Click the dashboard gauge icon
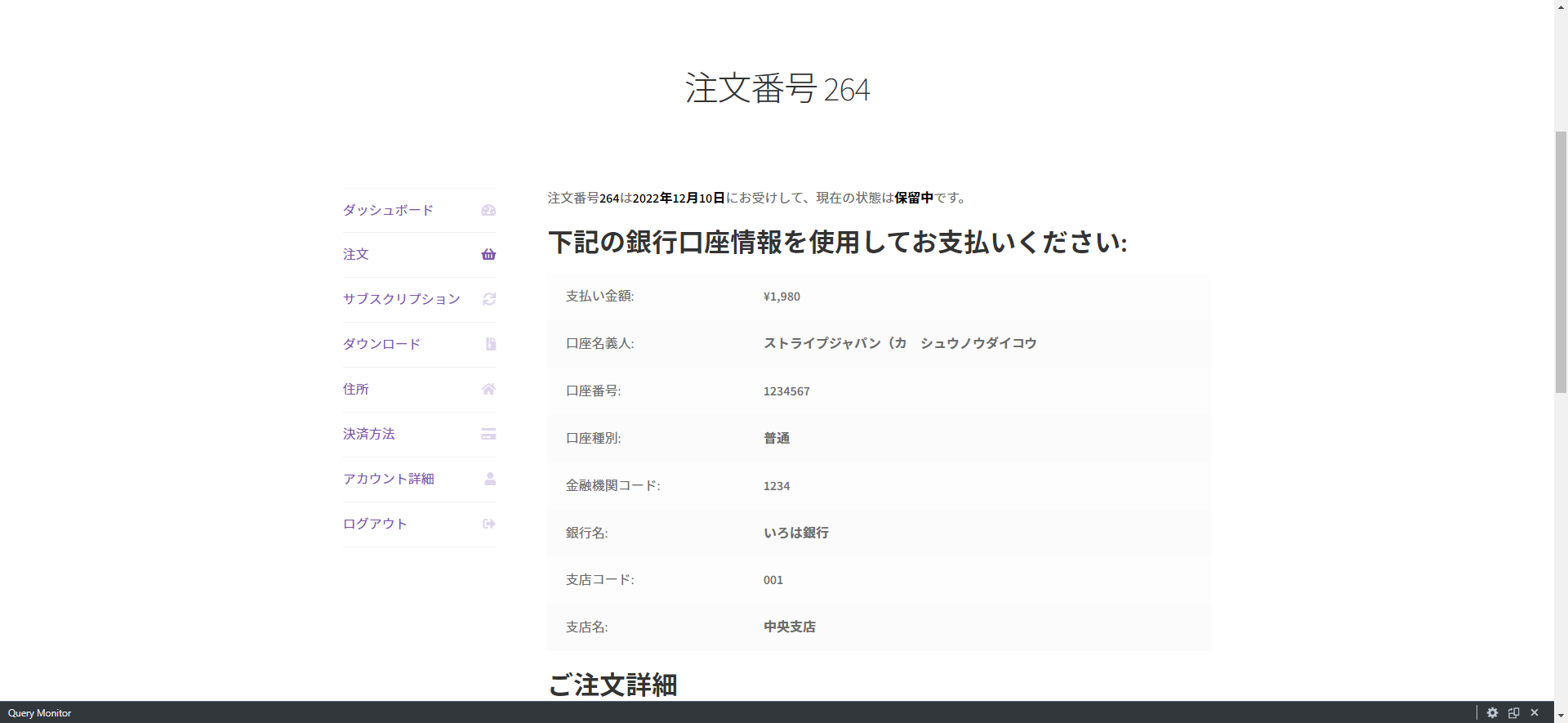 (x=488, y=210)
